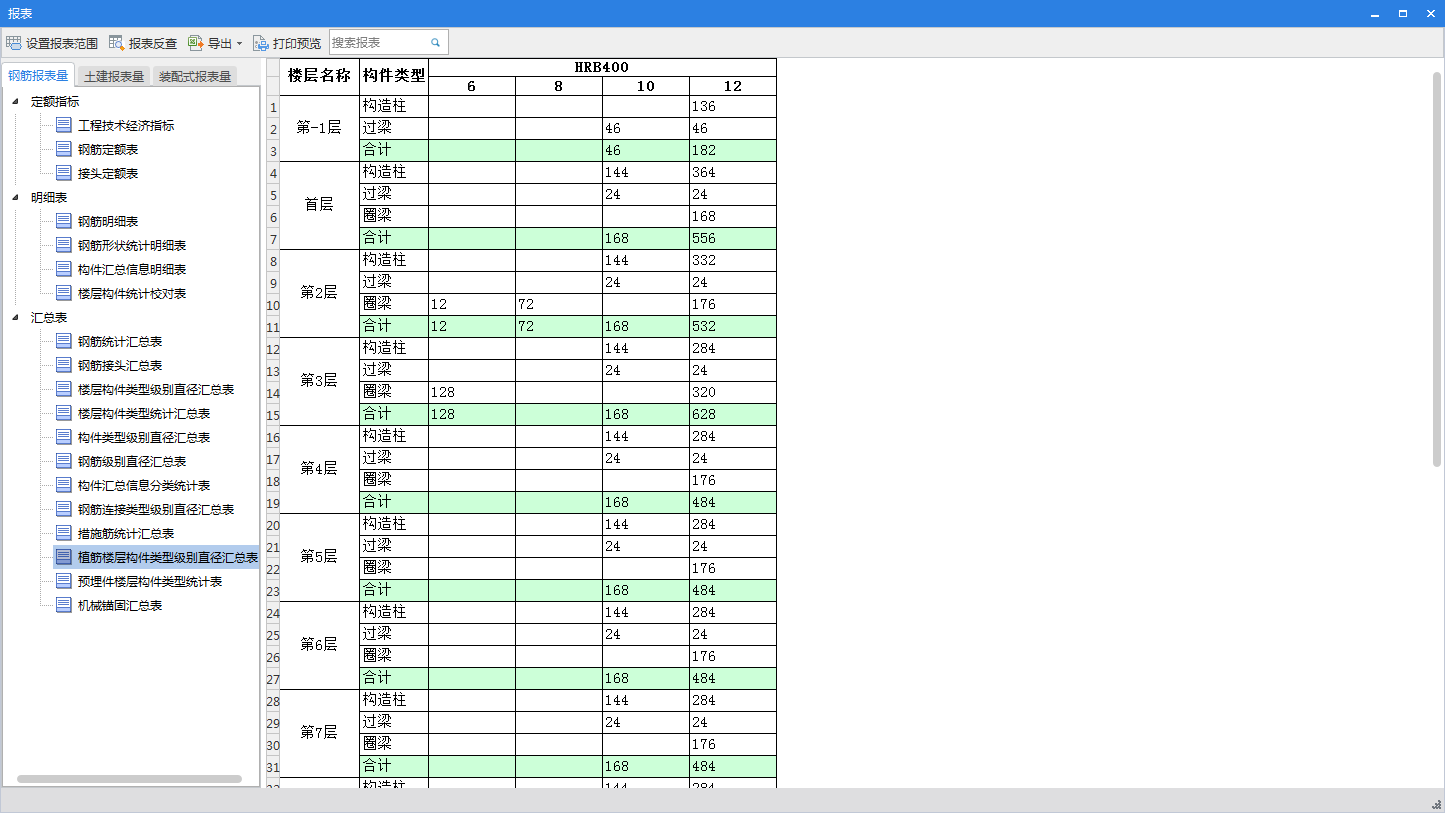This screenshot has width=1445, height=813.
Task: Open the 措施筋统计汇总表 report
Action: click(126, 533)
